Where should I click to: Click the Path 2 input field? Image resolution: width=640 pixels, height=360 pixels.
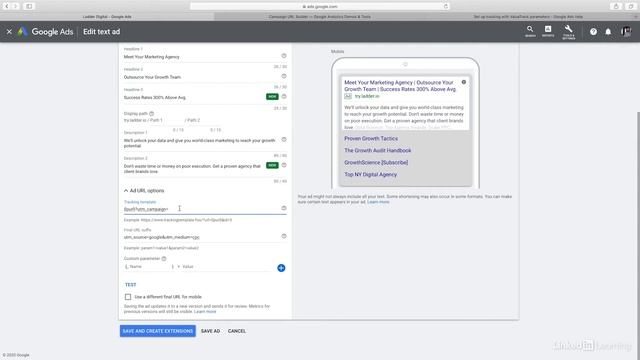click(203, 120)
